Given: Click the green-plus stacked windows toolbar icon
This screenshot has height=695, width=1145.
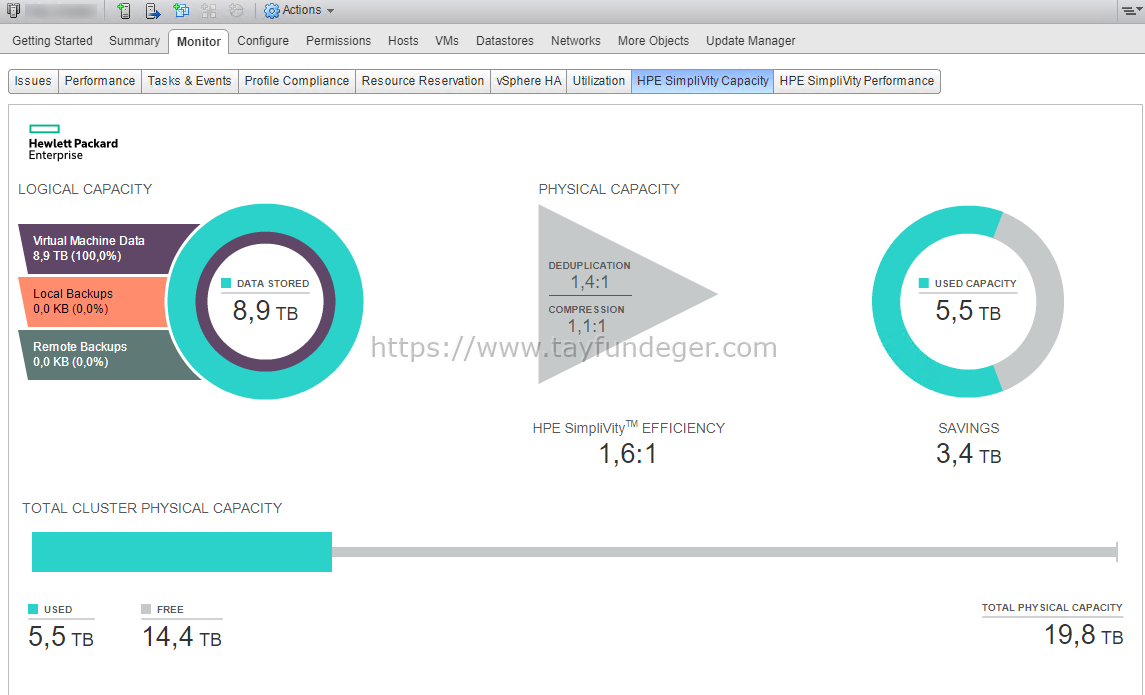Looking at the screenshot, I should pyautogui.click(x=180, y=10).
